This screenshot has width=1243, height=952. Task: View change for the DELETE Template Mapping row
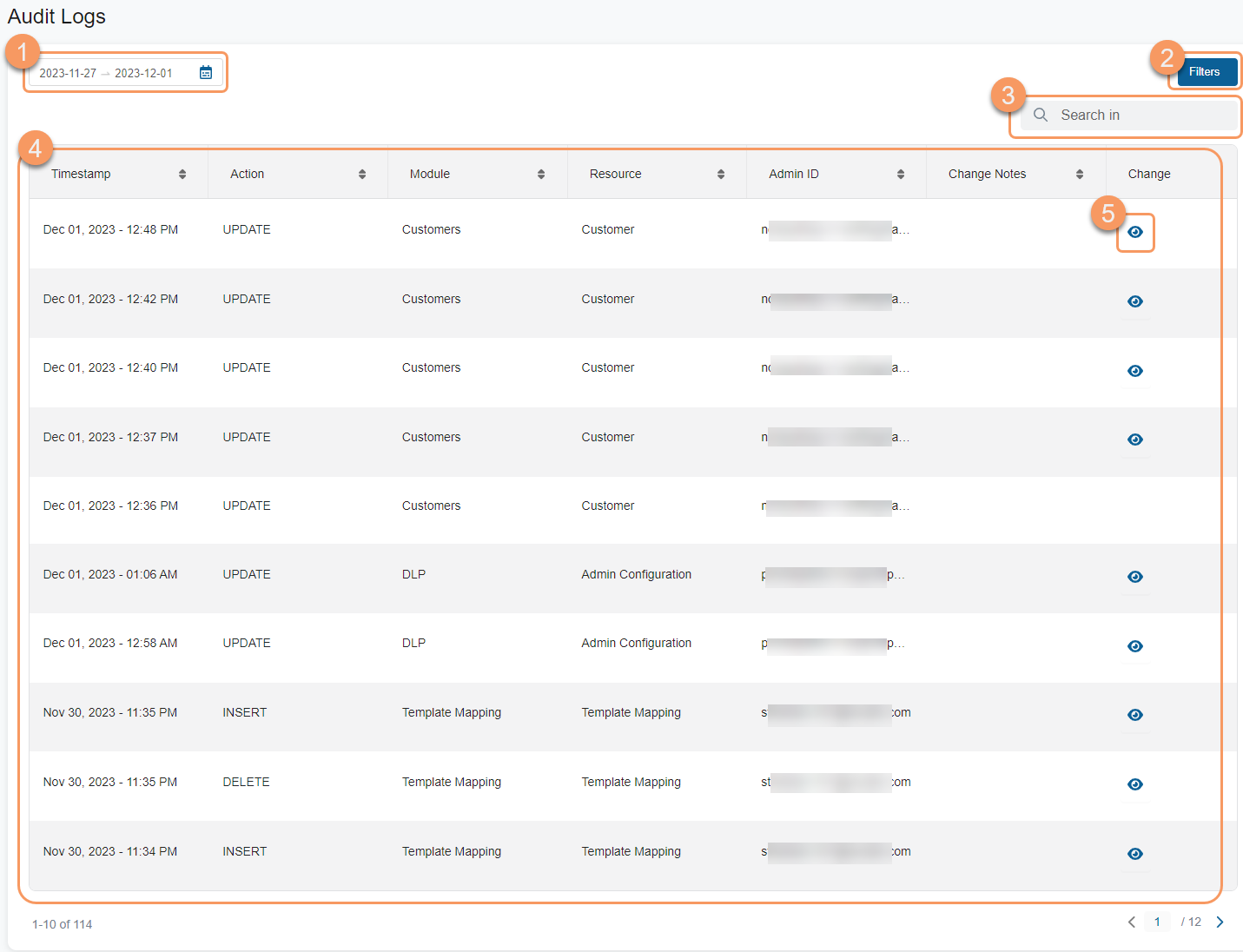[x=1134, y=784]
